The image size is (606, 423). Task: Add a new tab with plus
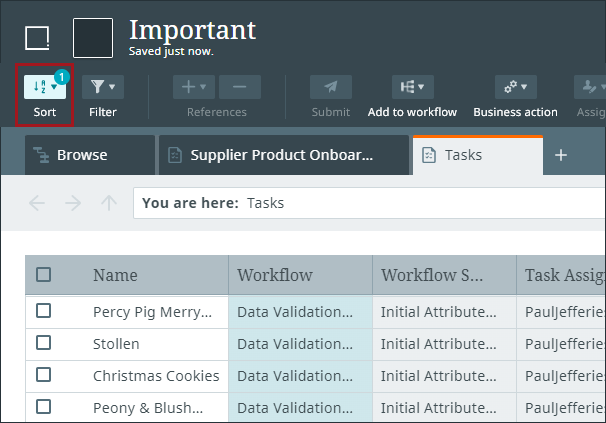pyautogui.click(x=561, y=155)
